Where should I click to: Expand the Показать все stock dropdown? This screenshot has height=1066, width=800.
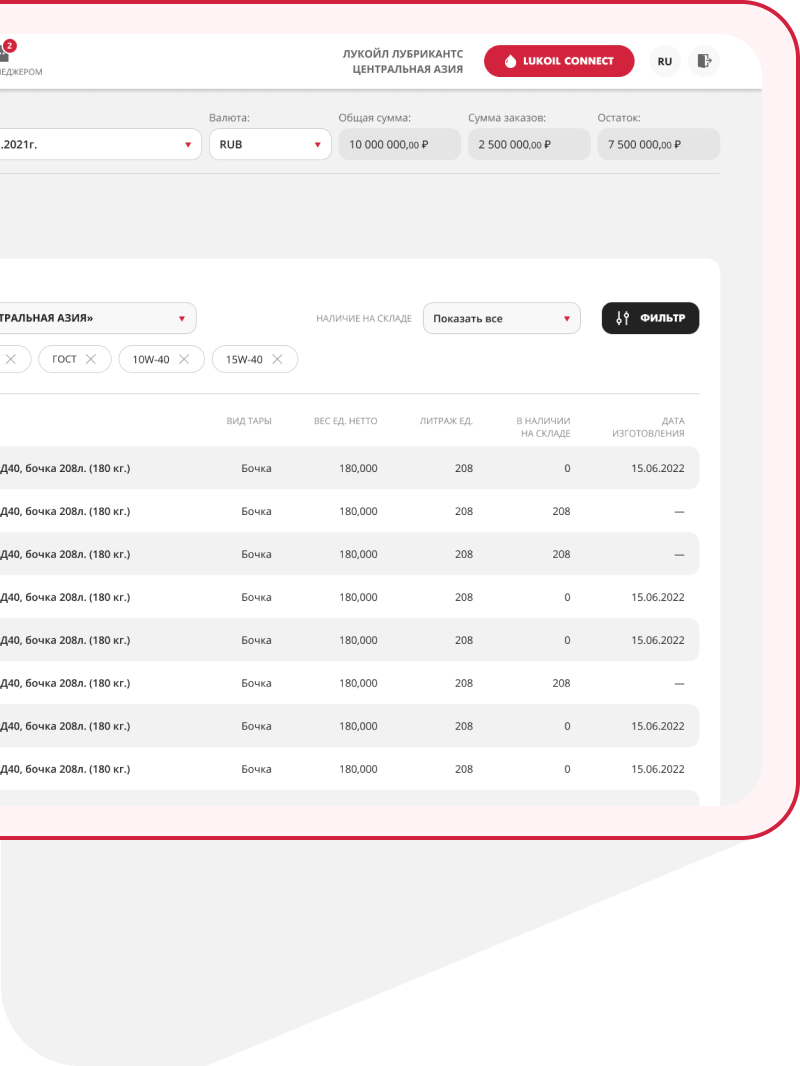point(501,318)
